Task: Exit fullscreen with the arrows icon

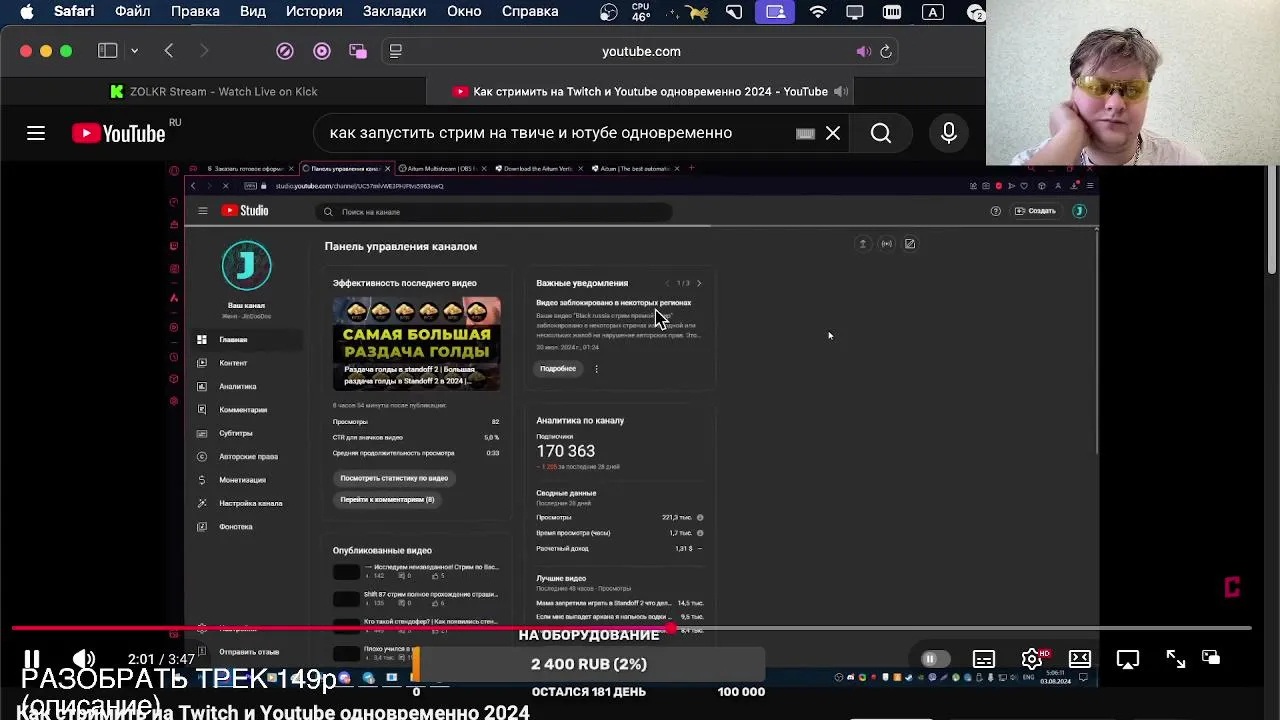Action: (x=1176, y=659)
